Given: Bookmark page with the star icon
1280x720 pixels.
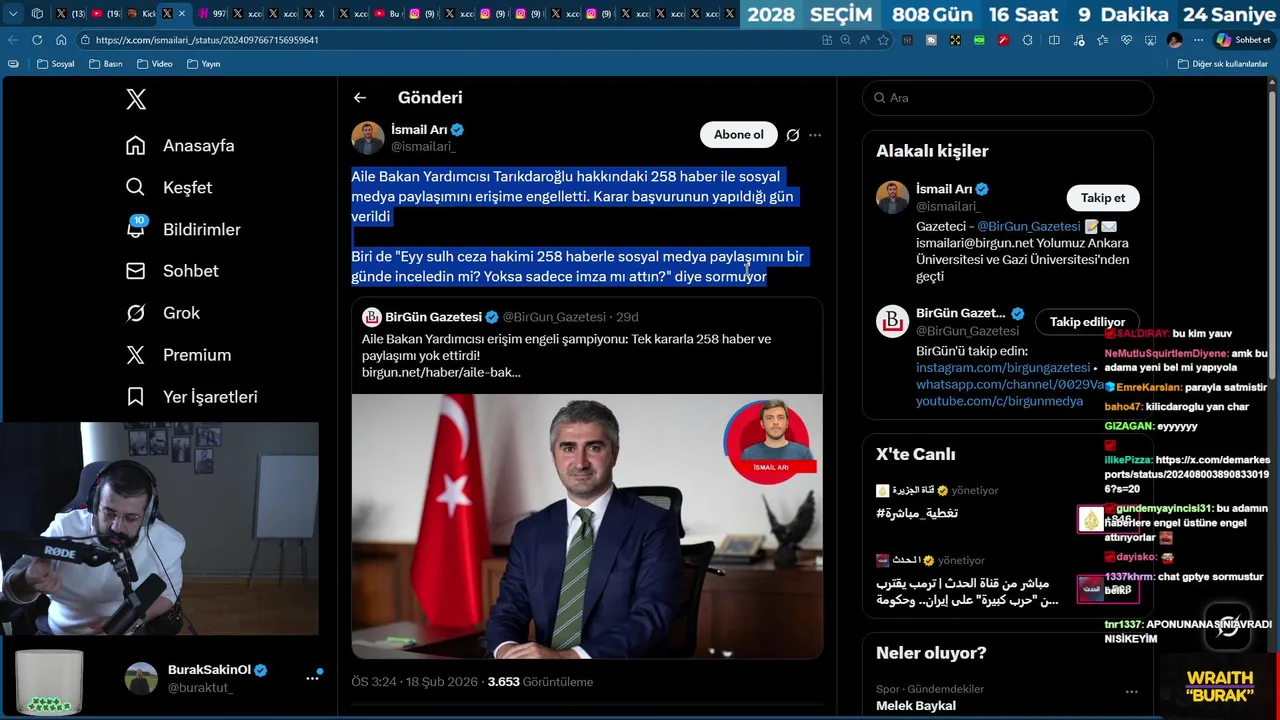Looking at the screenshot, I should point(883,40).
